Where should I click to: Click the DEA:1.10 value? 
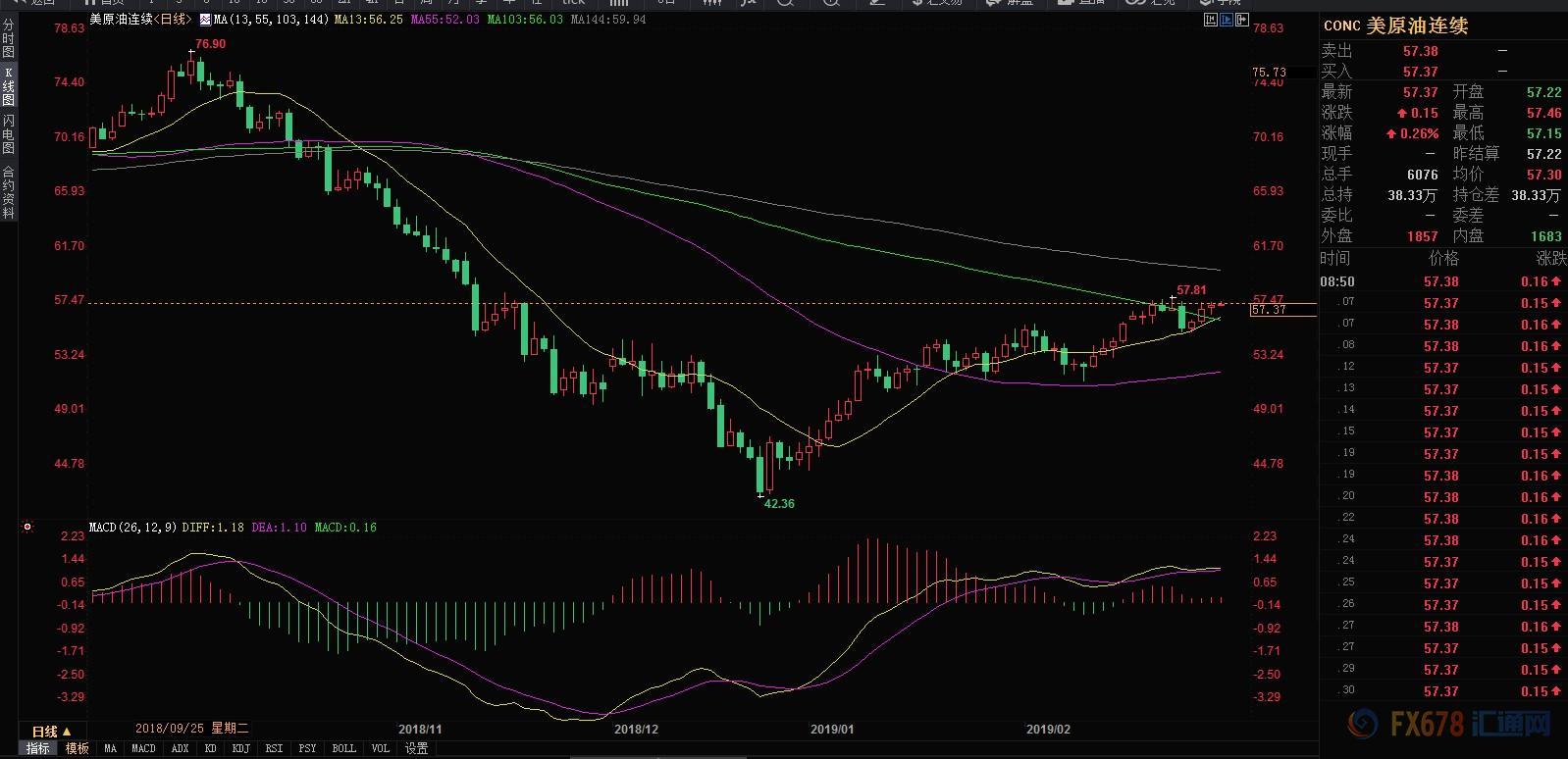tap(279, 528)
